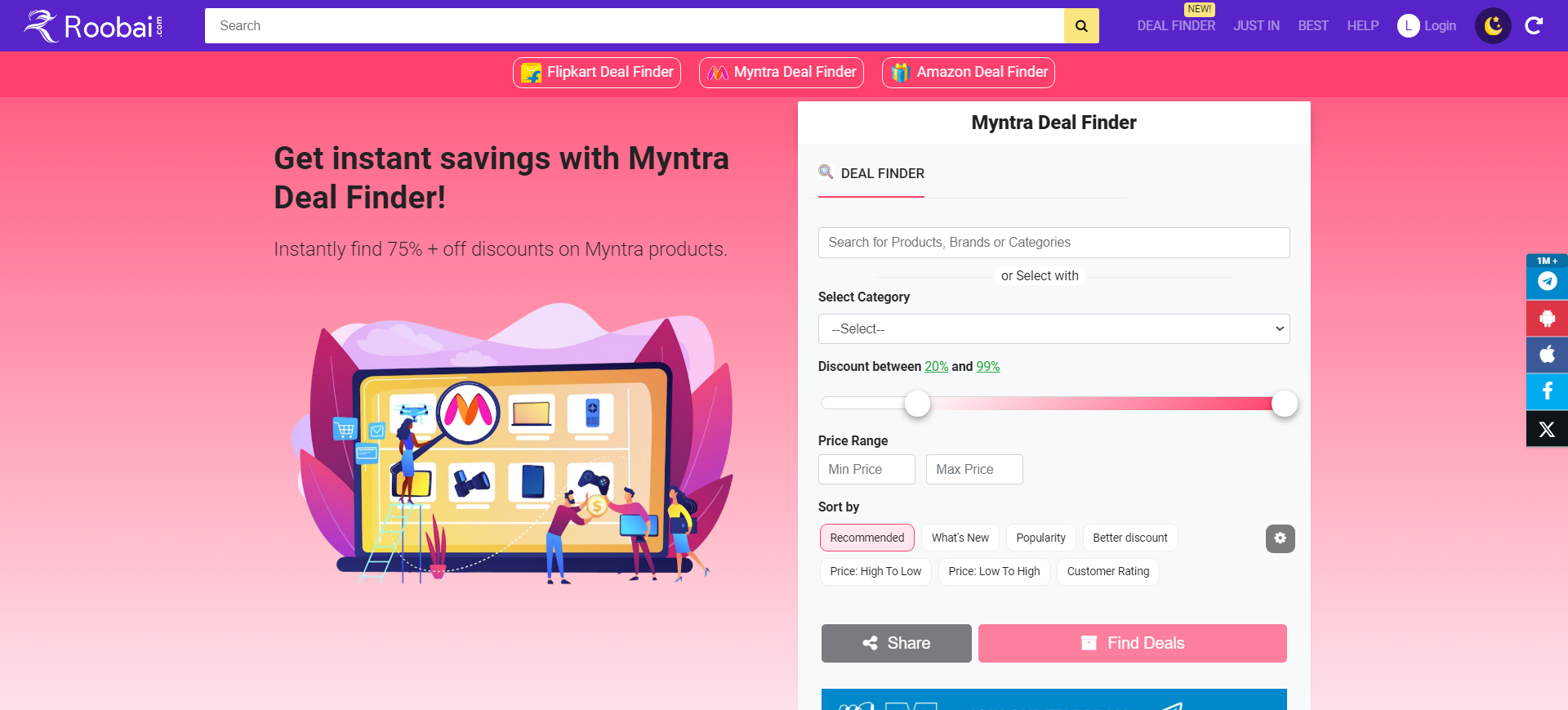The image size is (1568, 710).
Task: Click the Myntra Deal Finder heading
Action: 1054,123
